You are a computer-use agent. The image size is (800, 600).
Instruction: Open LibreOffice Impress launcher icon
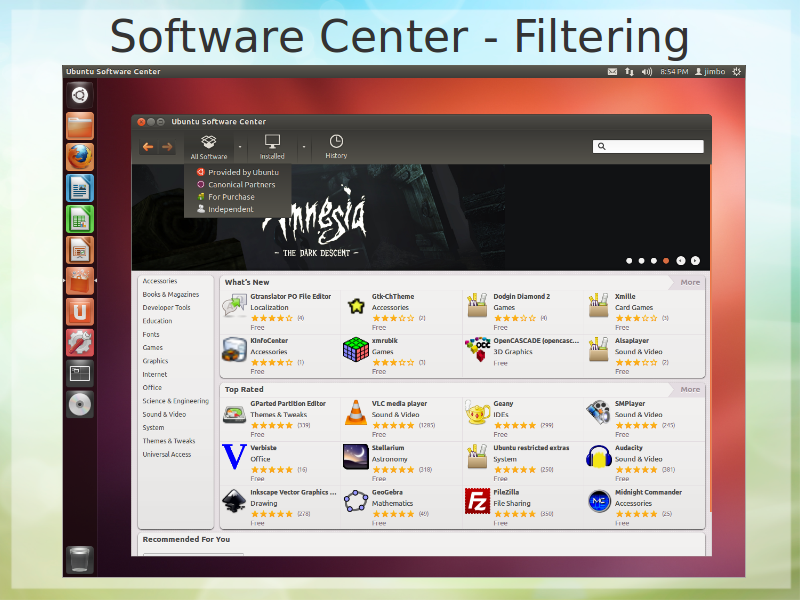click(80, 250)
